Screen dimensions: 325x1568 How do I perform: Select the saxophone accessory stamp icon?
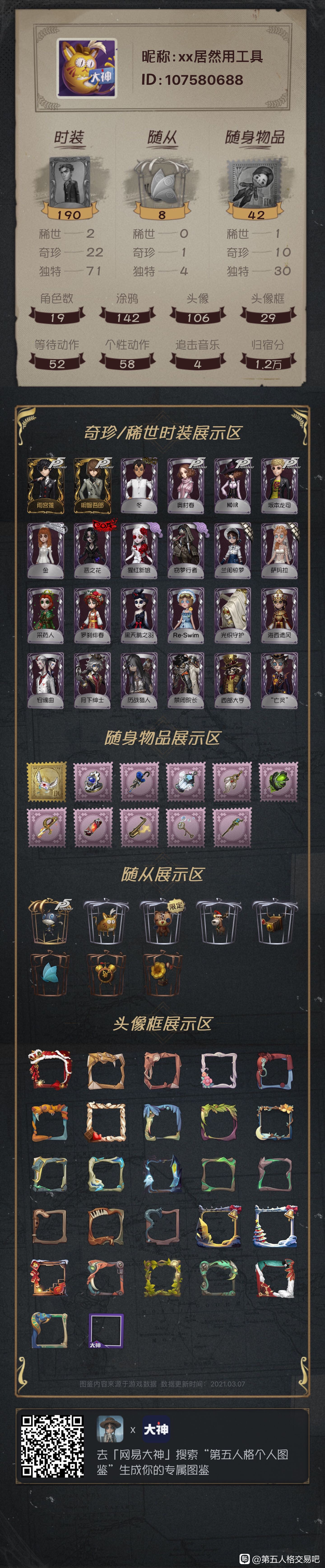point(139,827)
